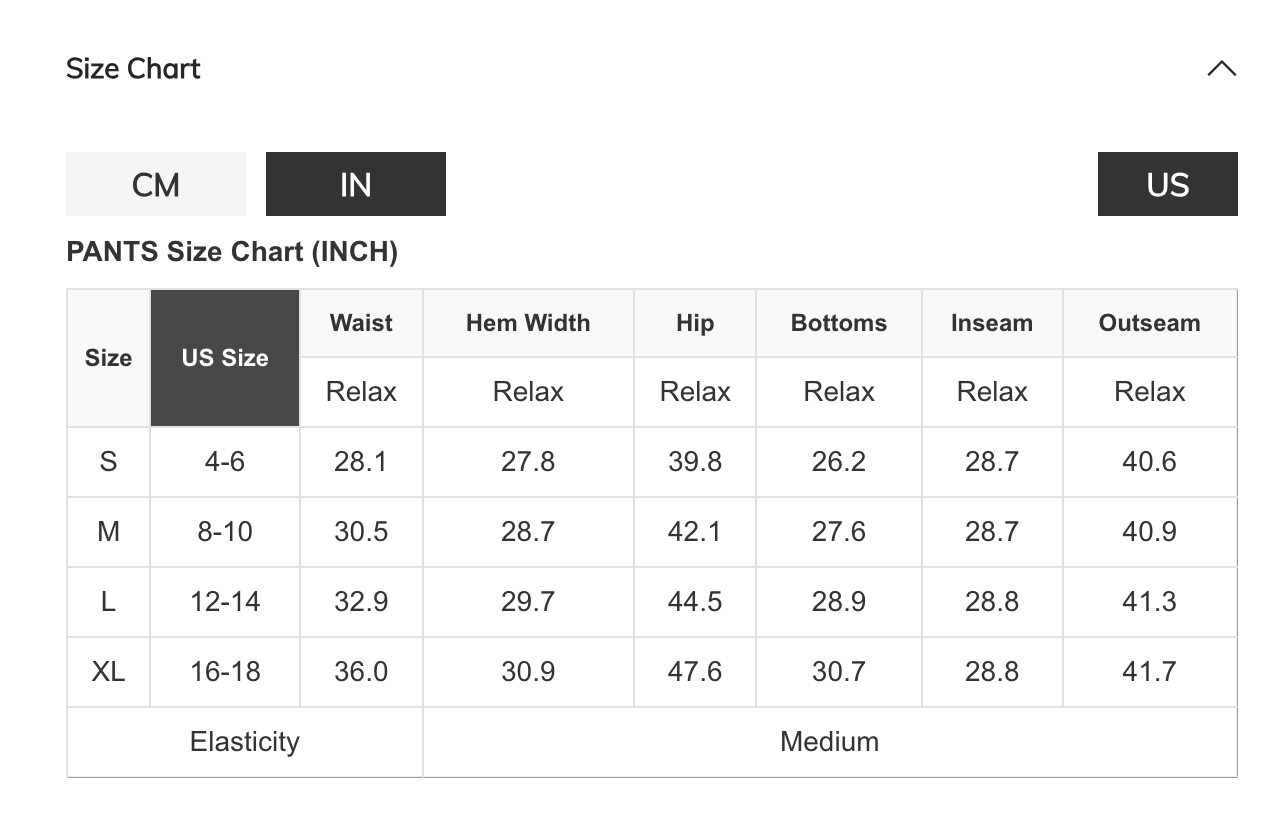
Task: Click the Medium elasticity value
Action: [829, 742]
